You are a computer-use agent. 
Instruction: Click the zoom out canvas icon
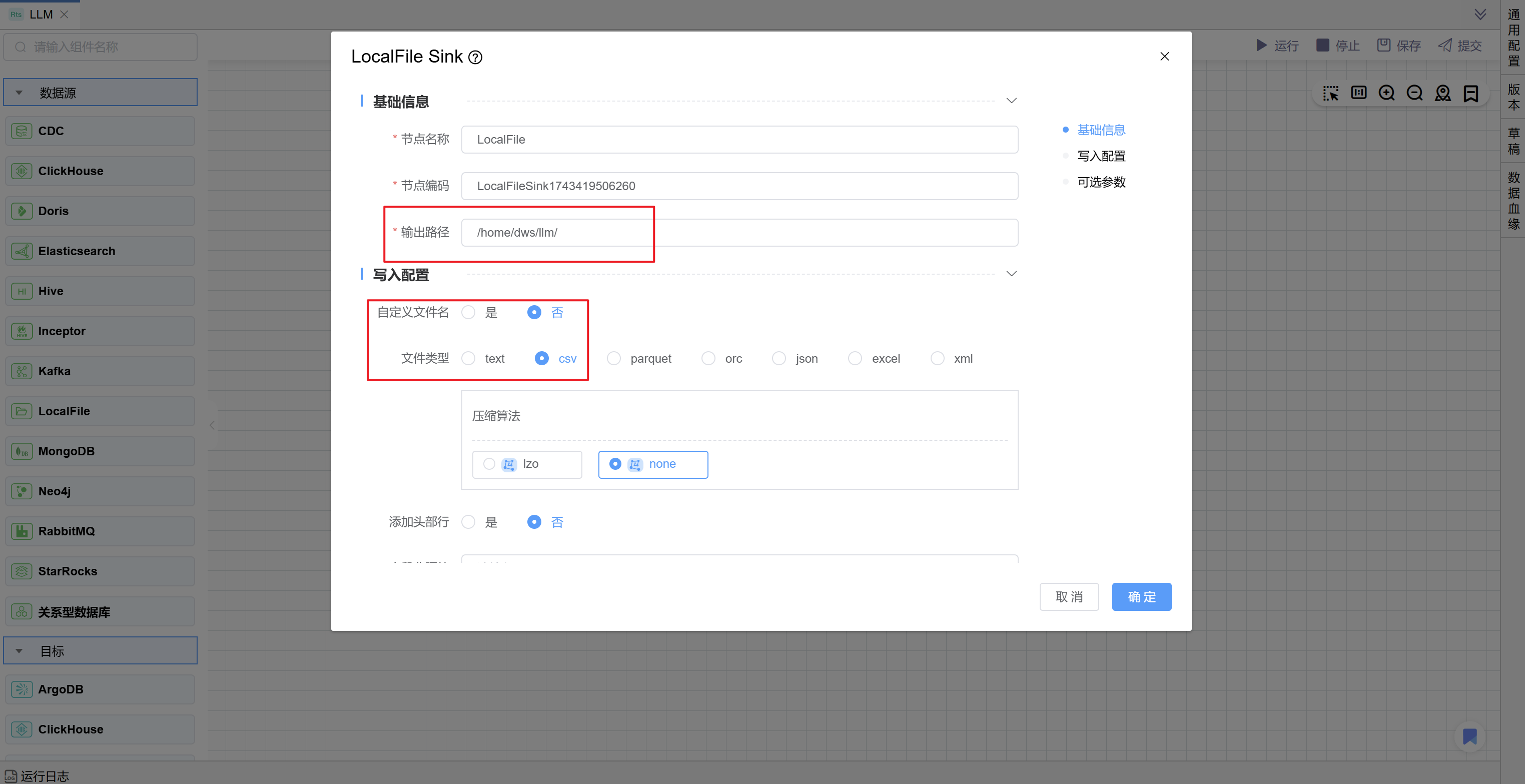click(1415, 93)
